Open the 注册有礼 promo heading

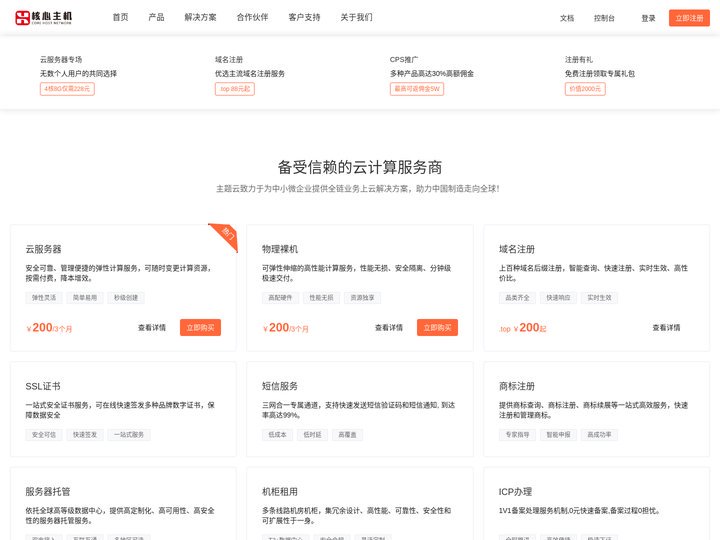(579, 60)
